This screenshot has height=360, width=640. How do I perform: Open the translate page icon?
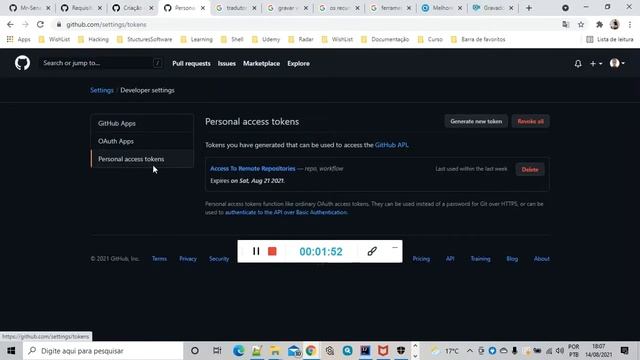[565, 24]
